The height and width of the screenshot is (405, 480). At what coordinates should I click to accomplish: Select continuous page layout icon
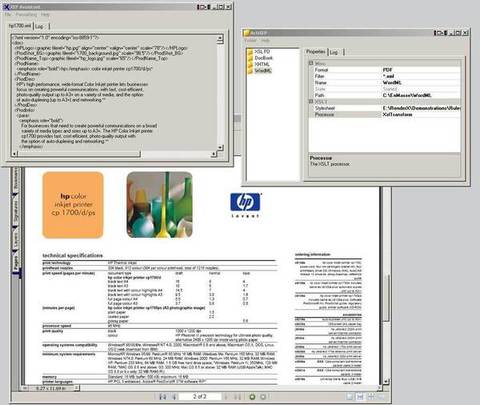[x=360, y=397]
